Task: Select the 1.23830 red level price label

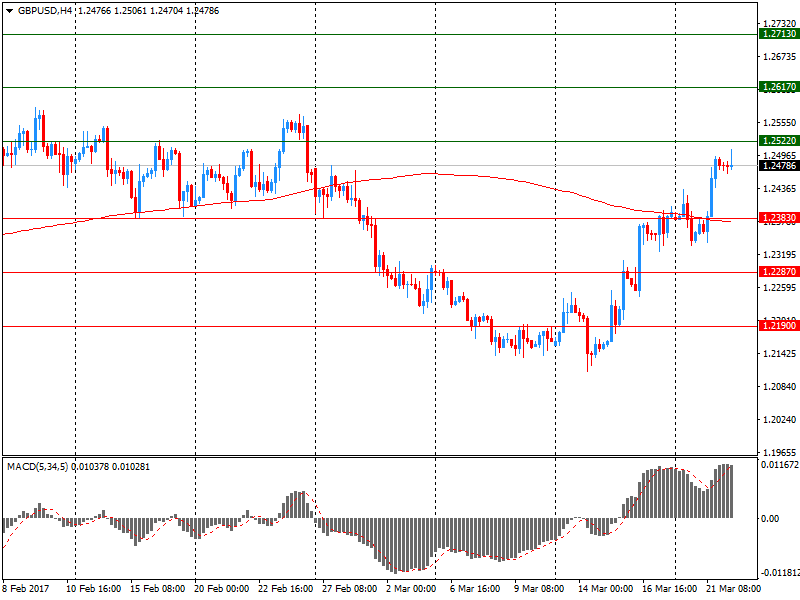Action: 779,218
